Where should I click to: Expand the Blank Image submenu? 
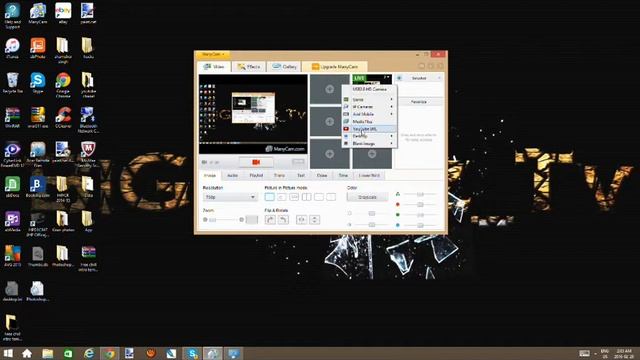(369, 144)
